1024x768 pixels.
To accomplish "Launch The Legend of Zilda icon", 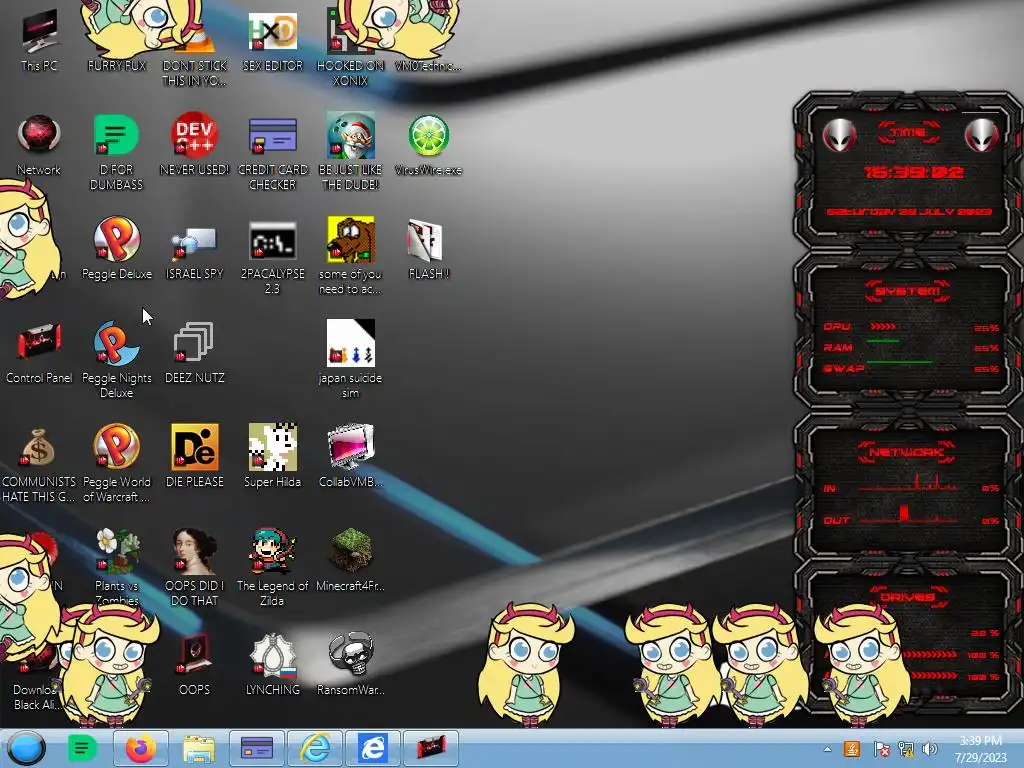I will [x=272, y=567].
